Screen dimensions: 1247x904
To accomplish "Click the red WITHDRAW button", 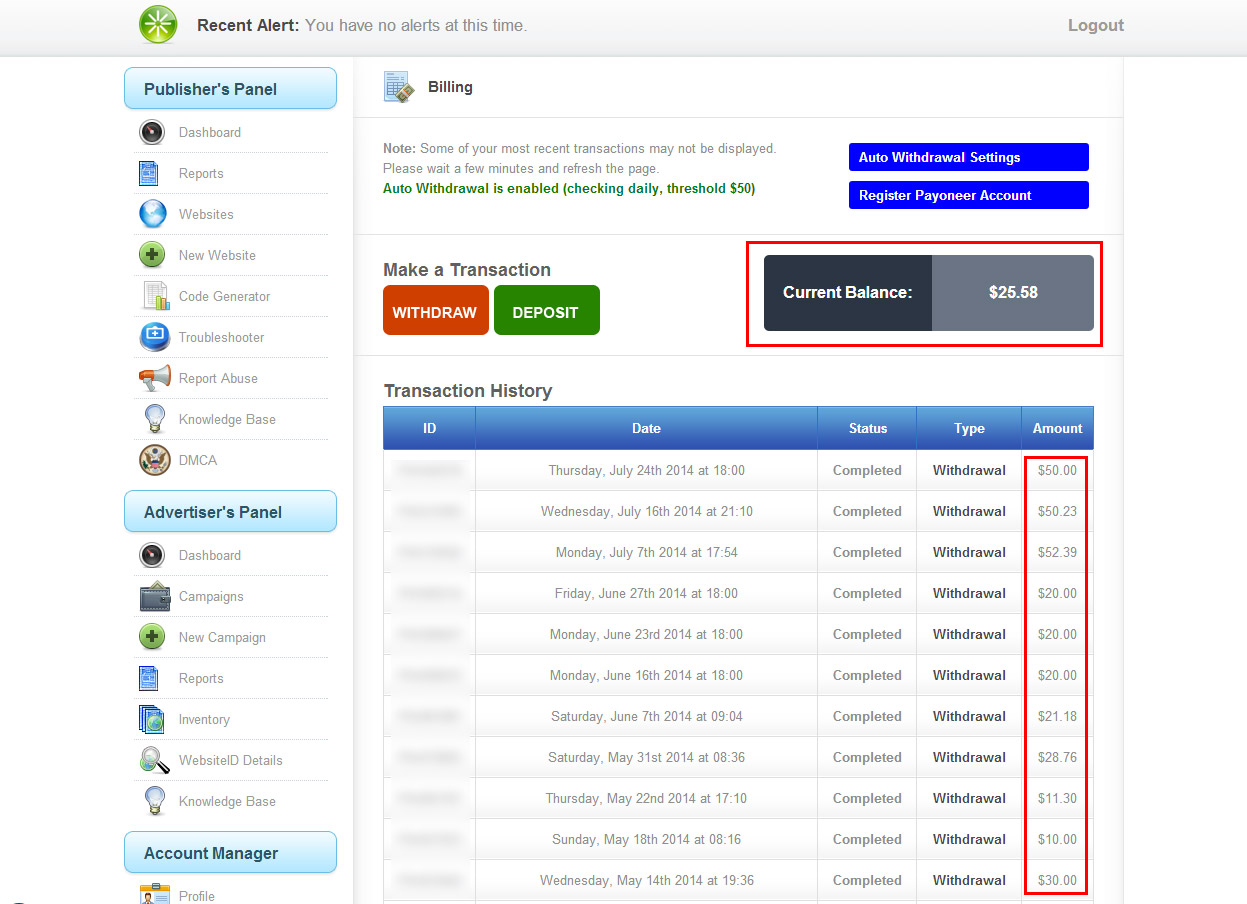I will 436,310.
